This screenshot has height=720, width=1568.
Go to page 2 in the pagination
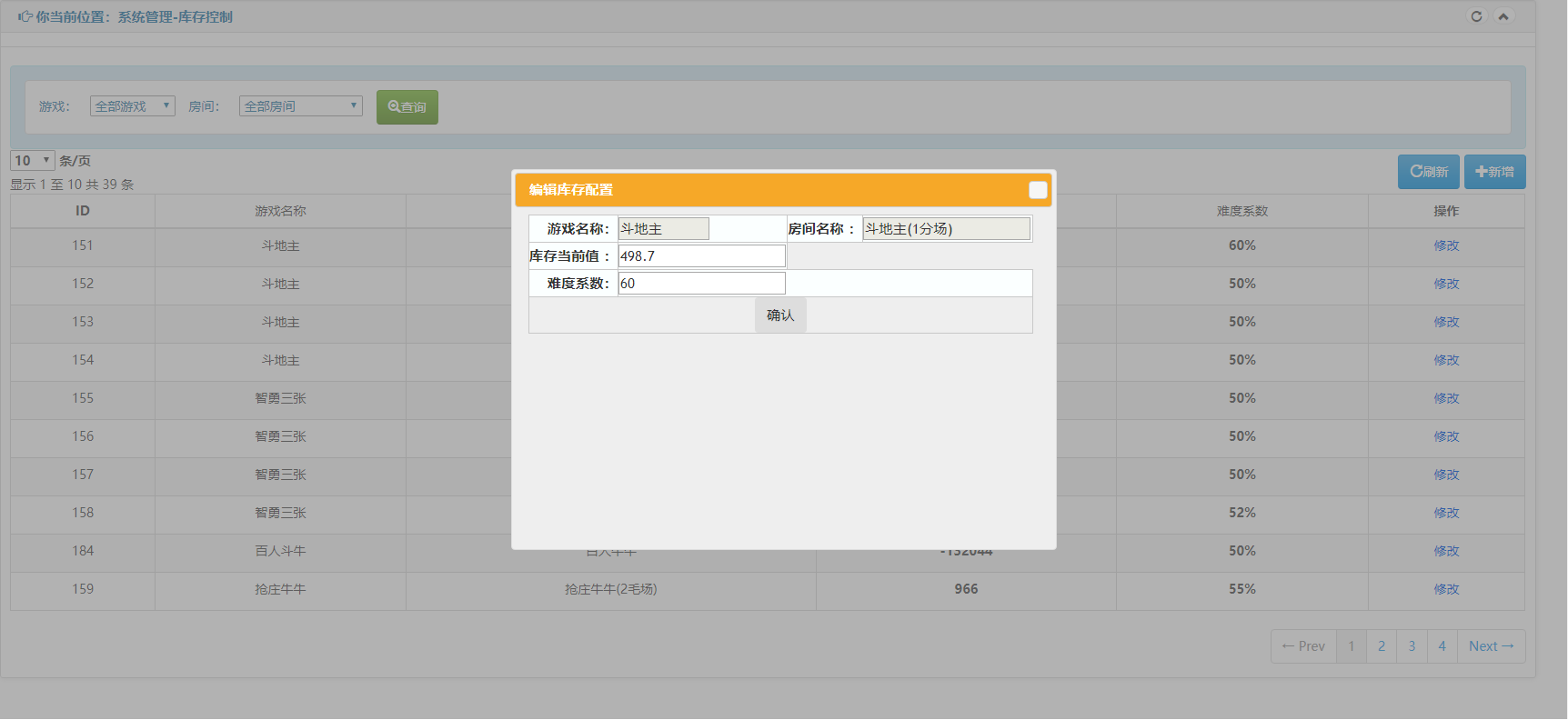point(1382,646)
